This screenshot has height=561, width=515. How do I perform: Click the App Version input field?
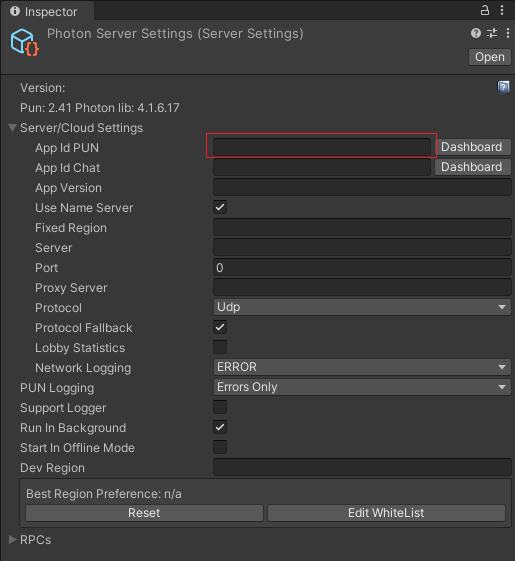click(x=362, y=187)
